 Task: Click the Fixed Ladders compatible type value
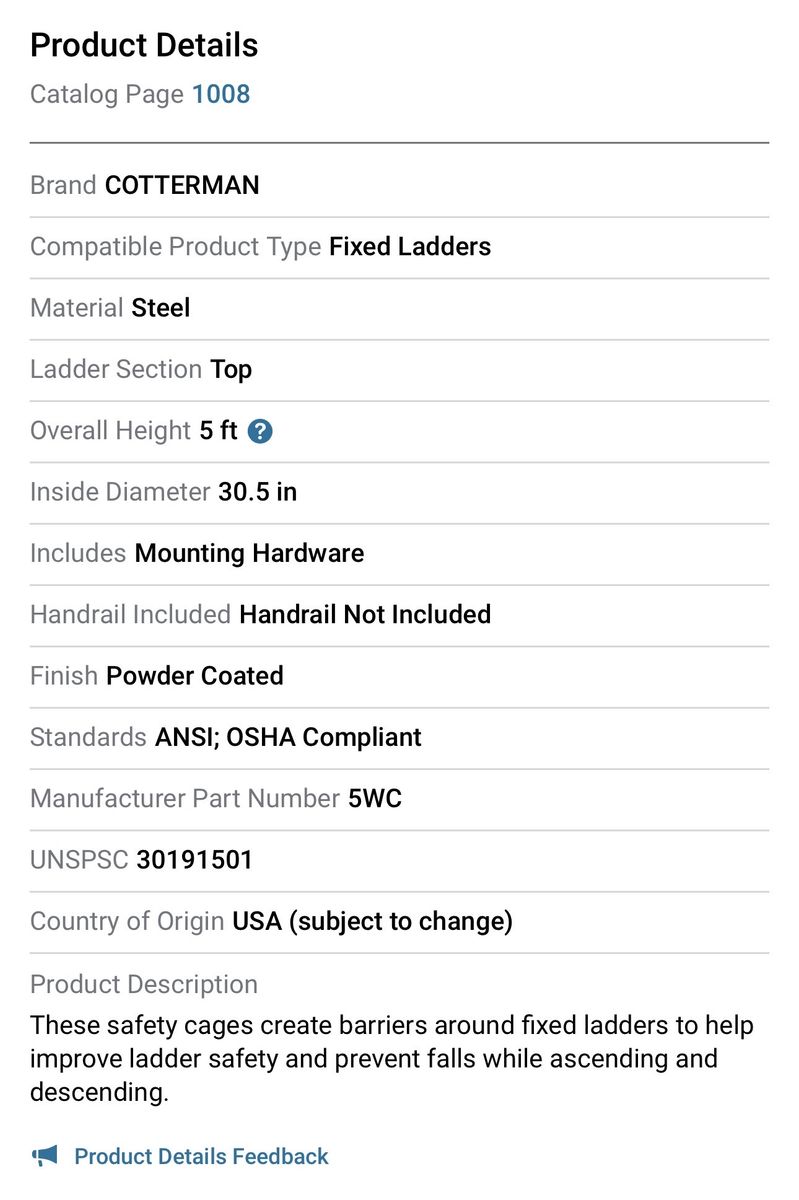click(x=410, y=246)
